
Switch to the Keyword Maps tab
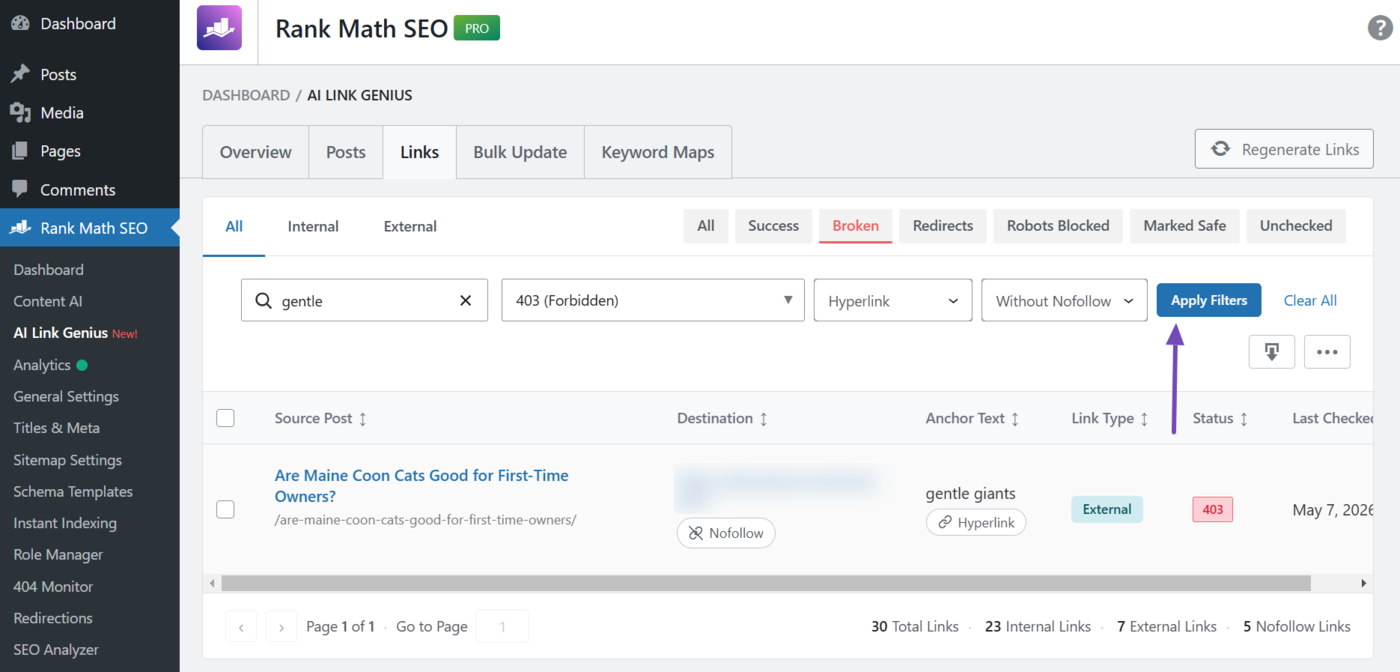click(658, 152)
